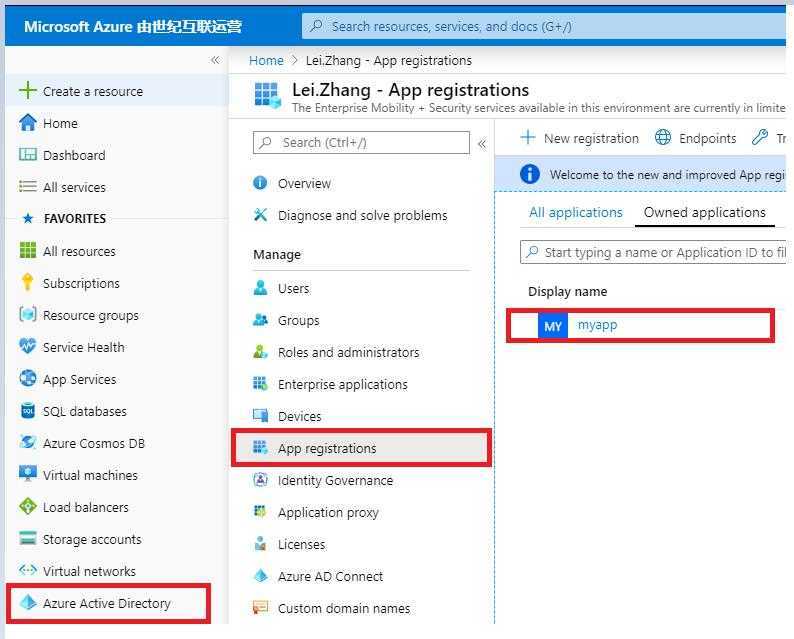
Task: Click the Groups people icon
Action: (260, 320)
